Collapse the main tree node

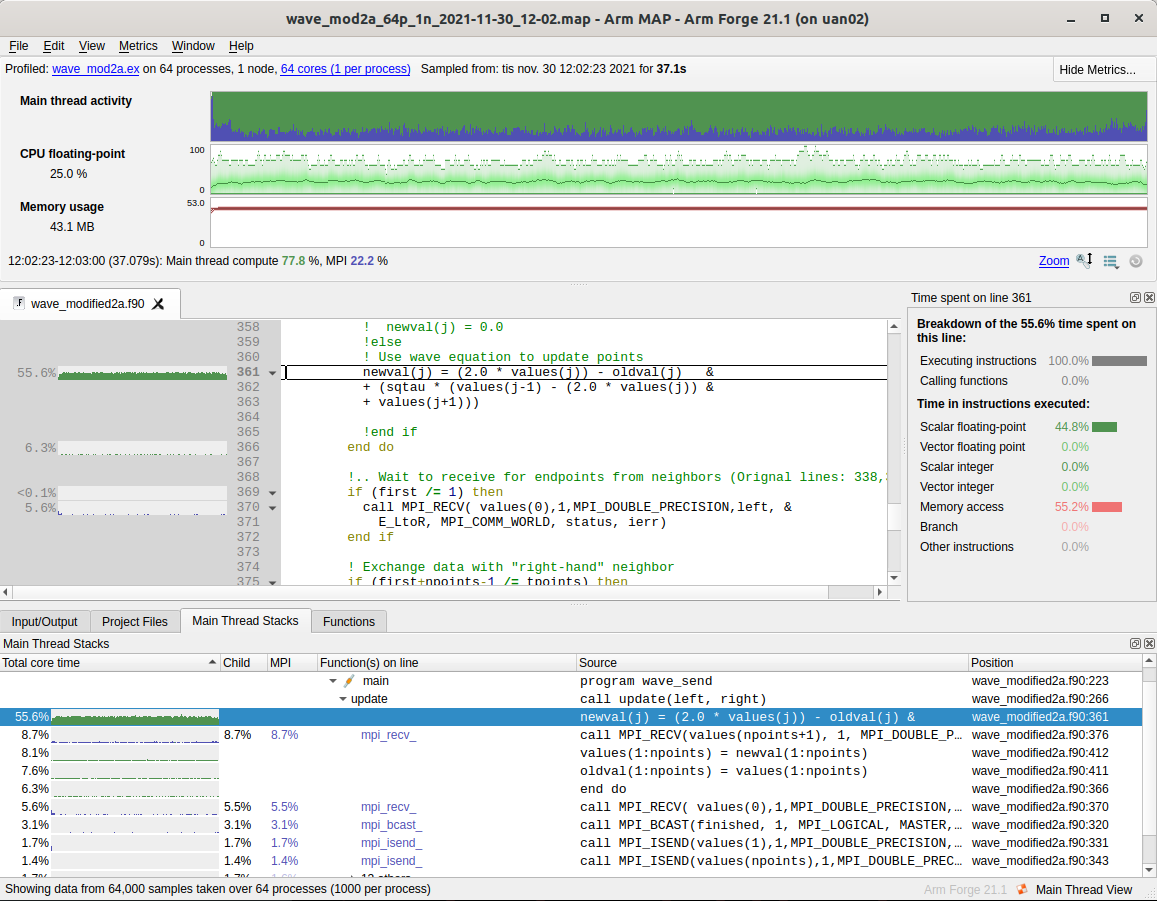(x=334, y=681)
